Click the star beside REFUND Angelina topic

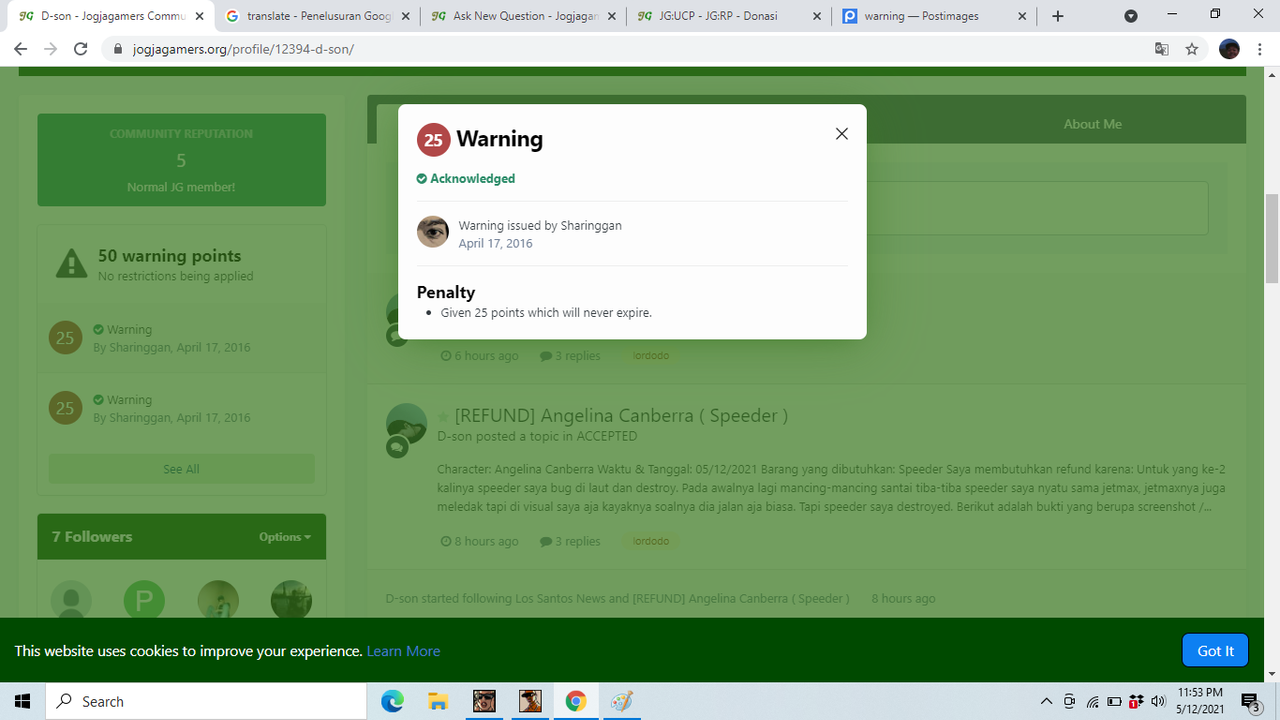443,416
